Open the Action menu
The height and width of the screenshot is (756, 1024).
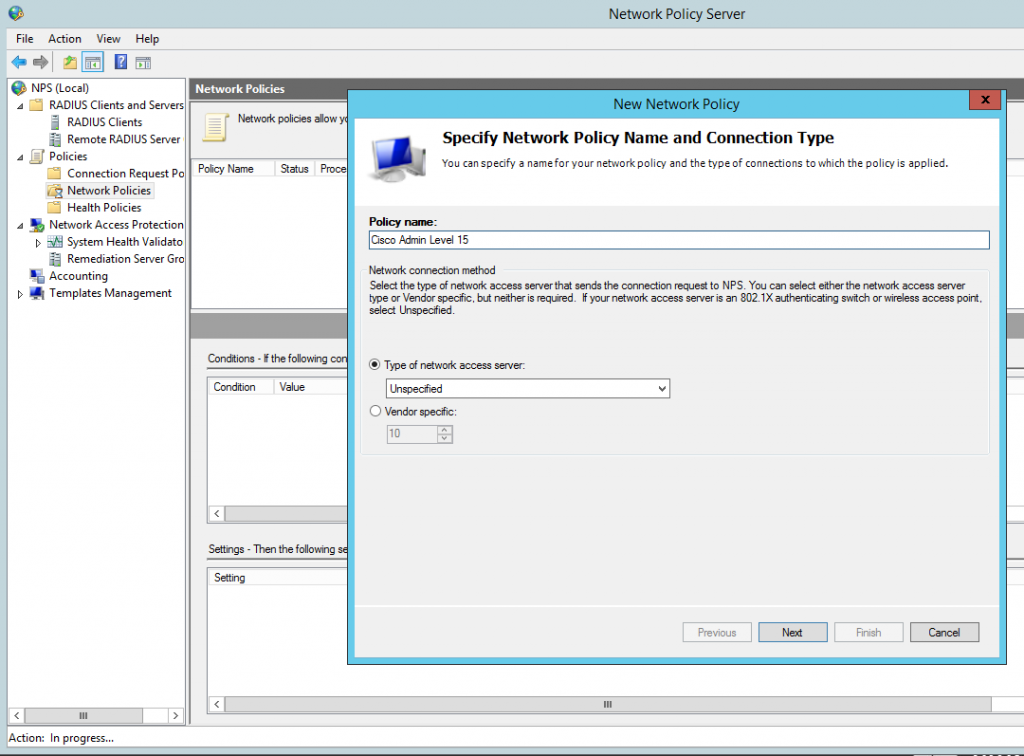pyautogui.click(x=64, y=38)
